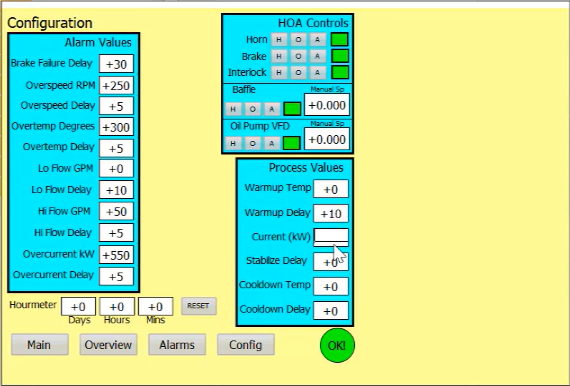
Task: Set Brake control to Auto (A)
Action: coord(317,56)
